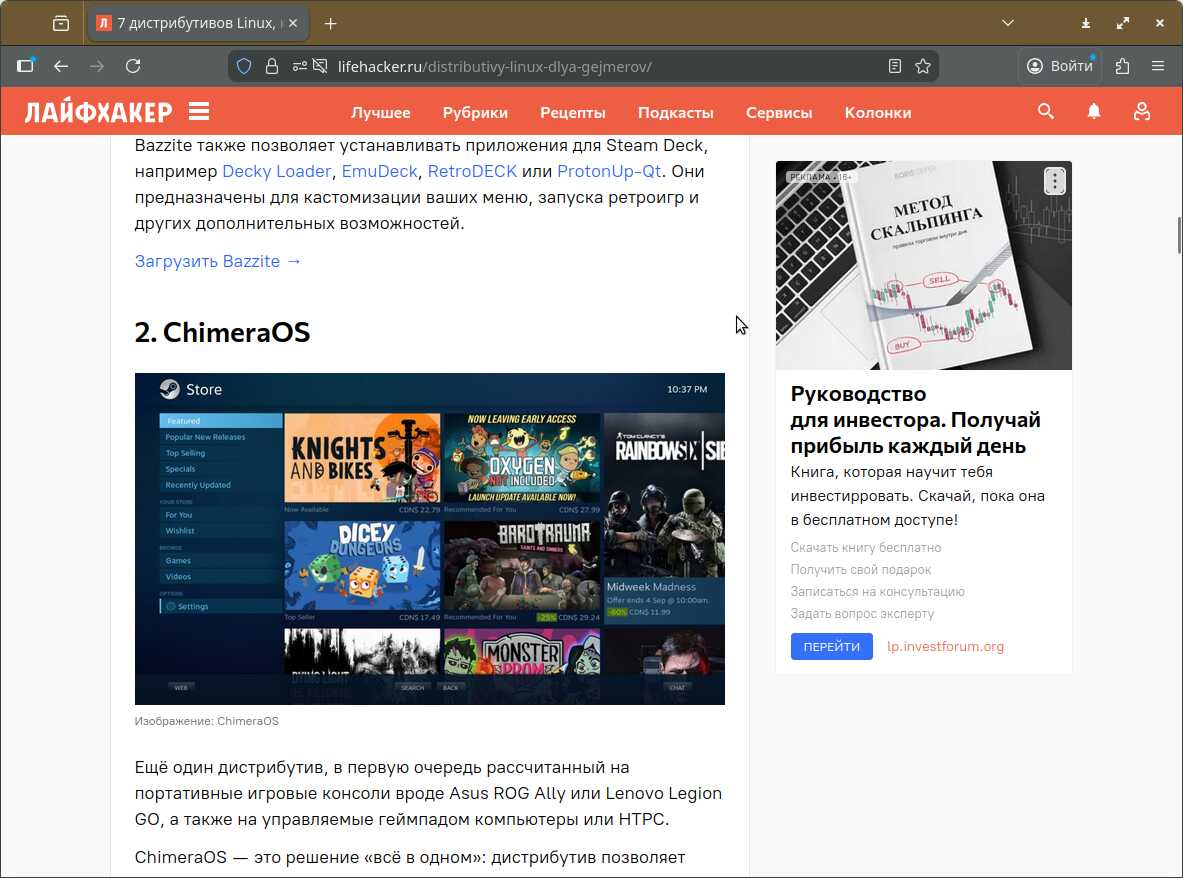This screenshot has height=878, width=1183.
Task: Click the Метод скальпинга book ad image
Action: pos(923,266)
